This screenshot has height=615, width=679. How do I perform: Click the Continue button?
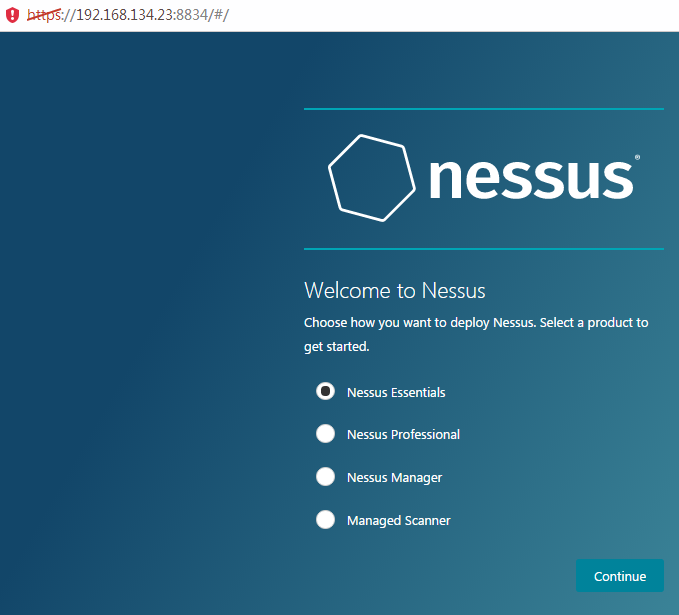coord(620,576)
